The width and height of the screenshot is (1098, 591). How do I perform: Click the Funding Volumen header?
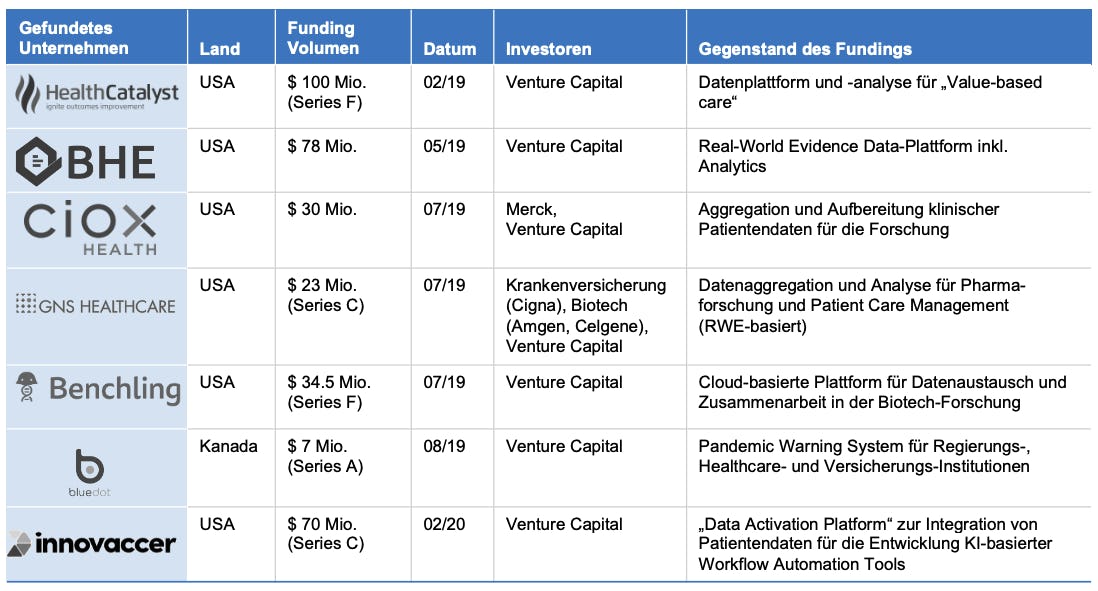click(x=323, y=38)
